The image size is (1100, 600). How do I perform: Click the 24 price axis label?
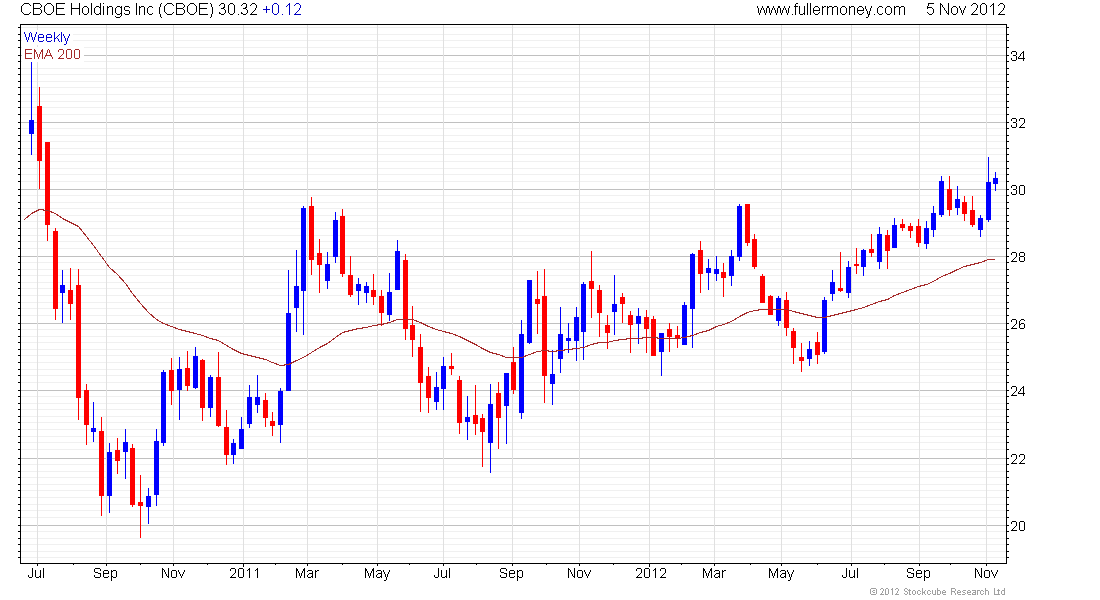coord(1018,392)
